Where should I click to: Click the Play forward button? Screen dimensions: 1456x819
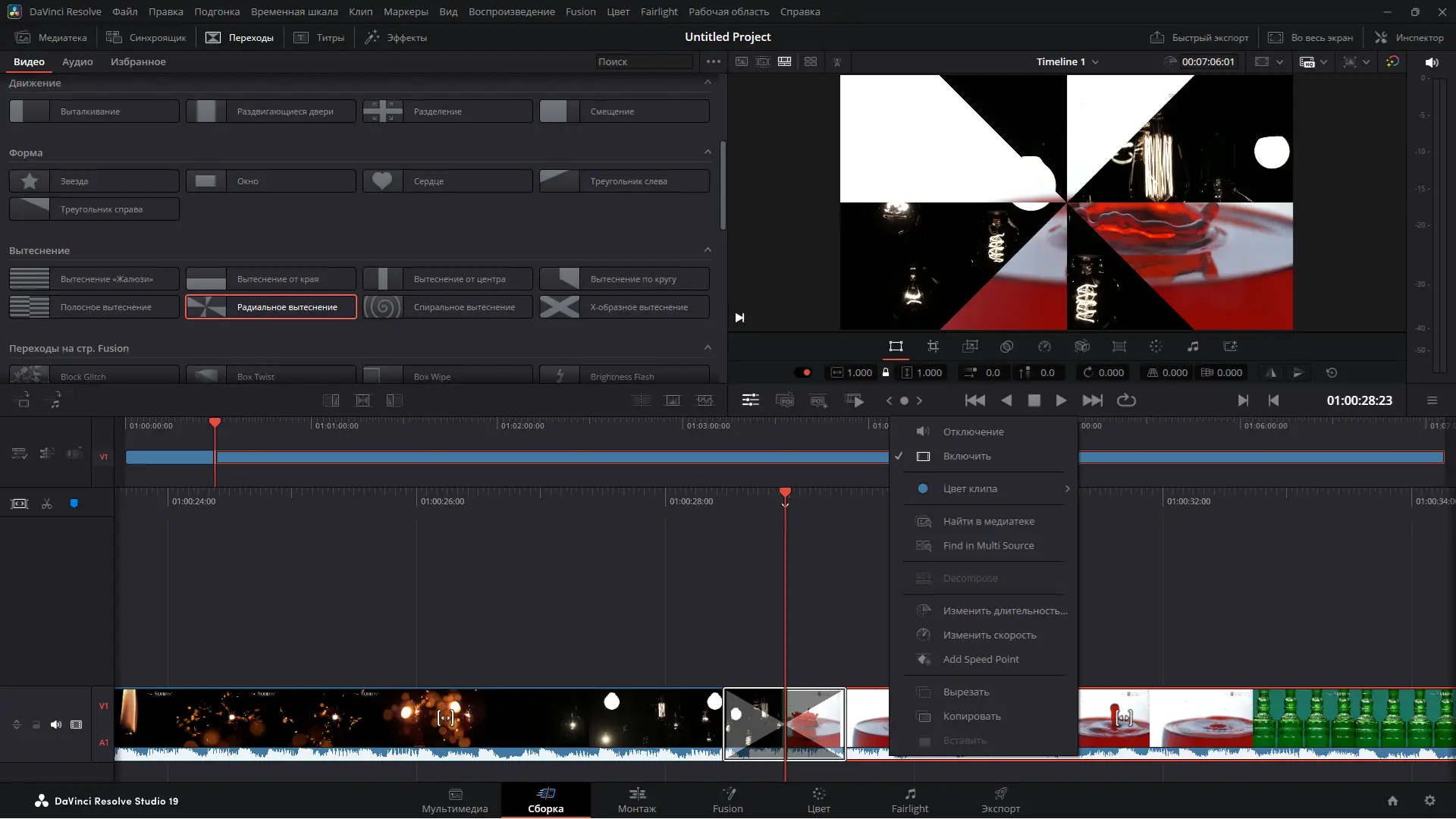(1061, 400)
